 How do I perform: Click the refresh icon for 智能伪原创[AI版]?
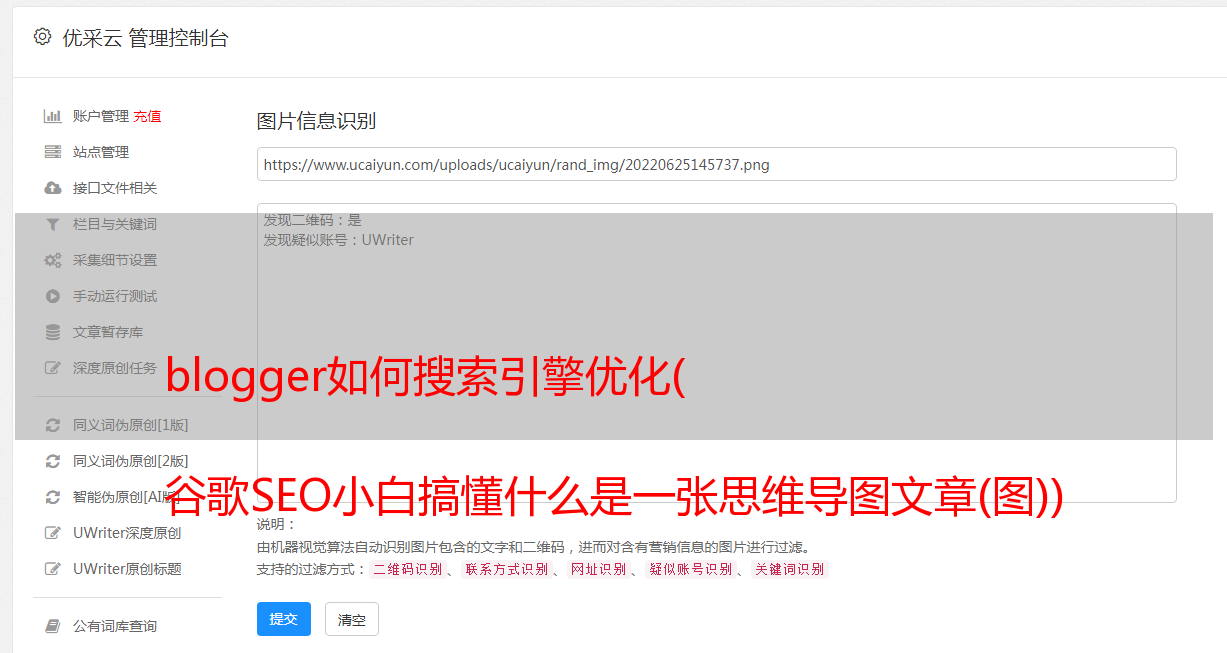click(x=53, y=497)
